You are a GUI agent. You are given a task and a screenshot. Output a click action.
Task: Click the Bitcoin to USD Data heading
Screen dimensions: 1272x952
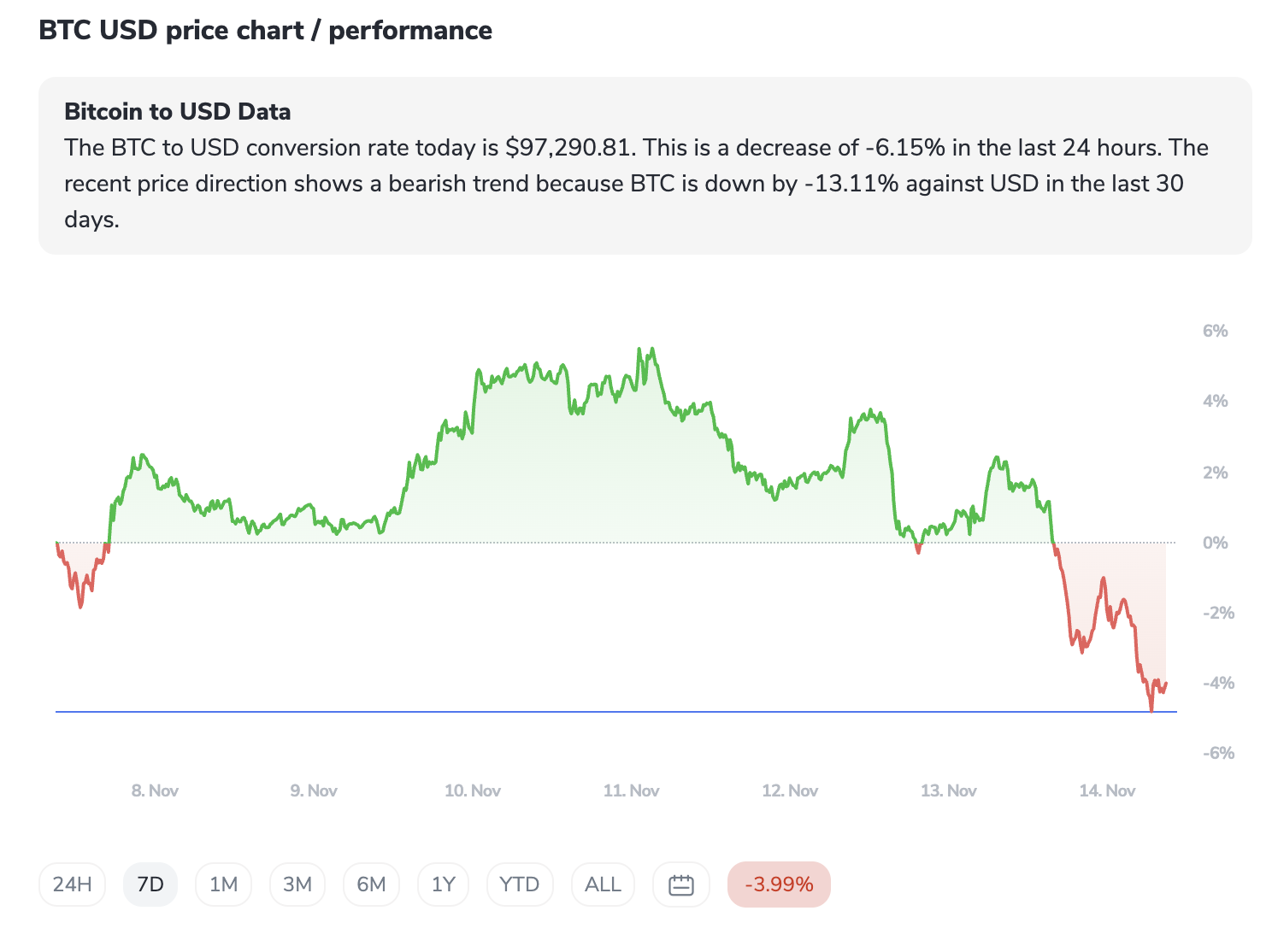tap(178, 112)
